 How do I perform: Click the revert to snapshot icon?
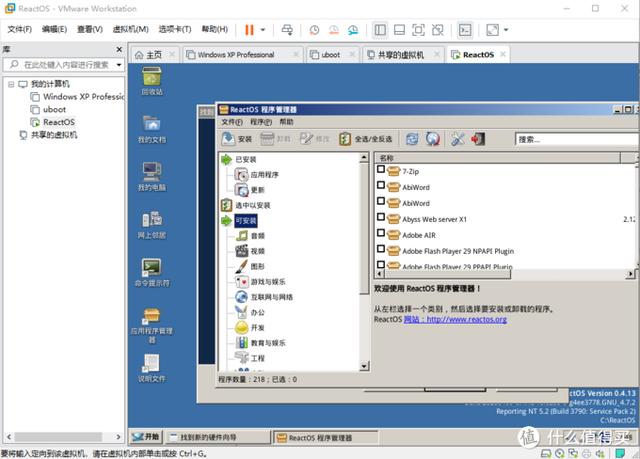pos(334,30)
